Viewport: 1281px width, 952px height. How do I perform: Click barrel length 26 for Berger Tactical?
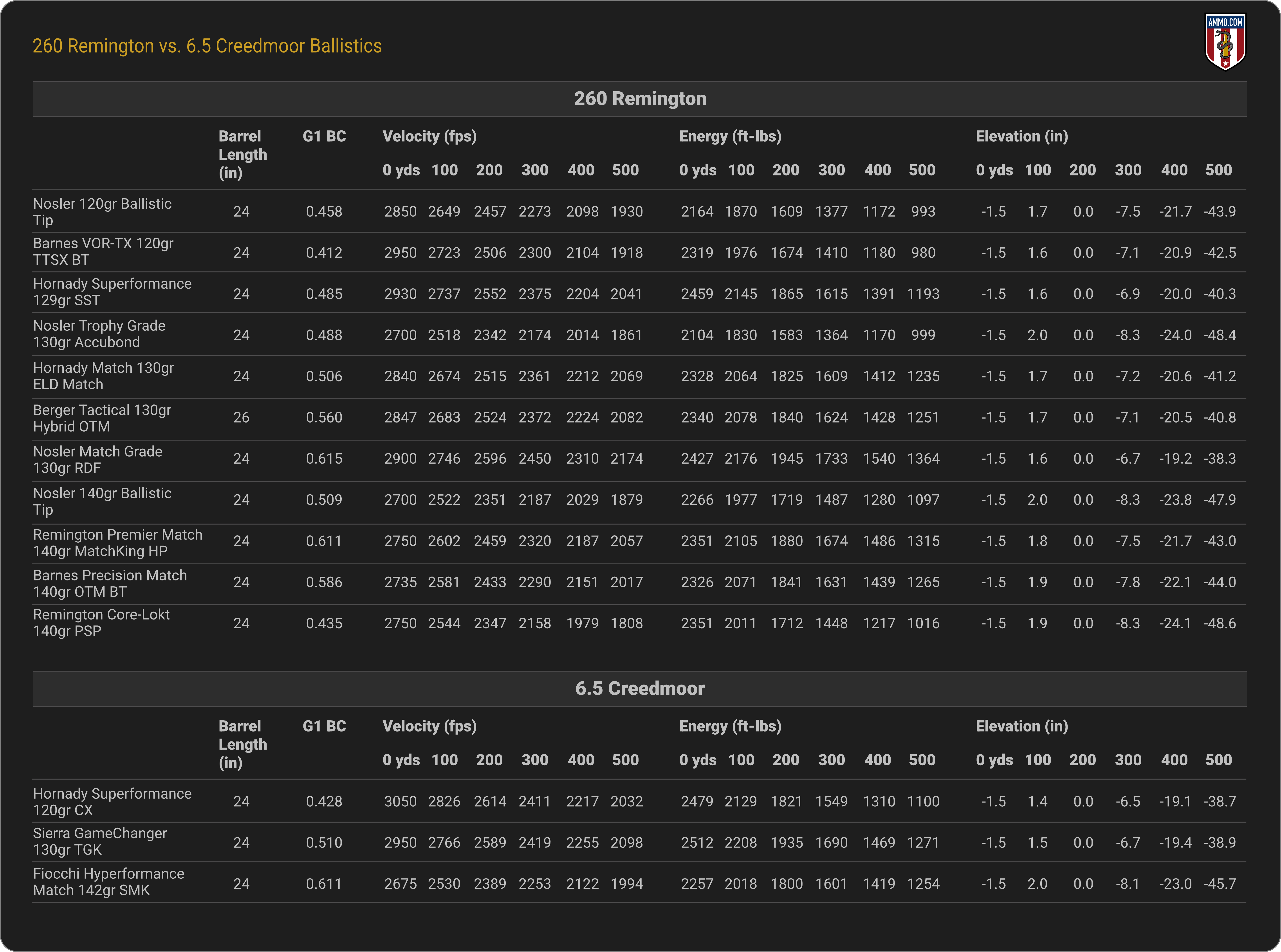242,418
